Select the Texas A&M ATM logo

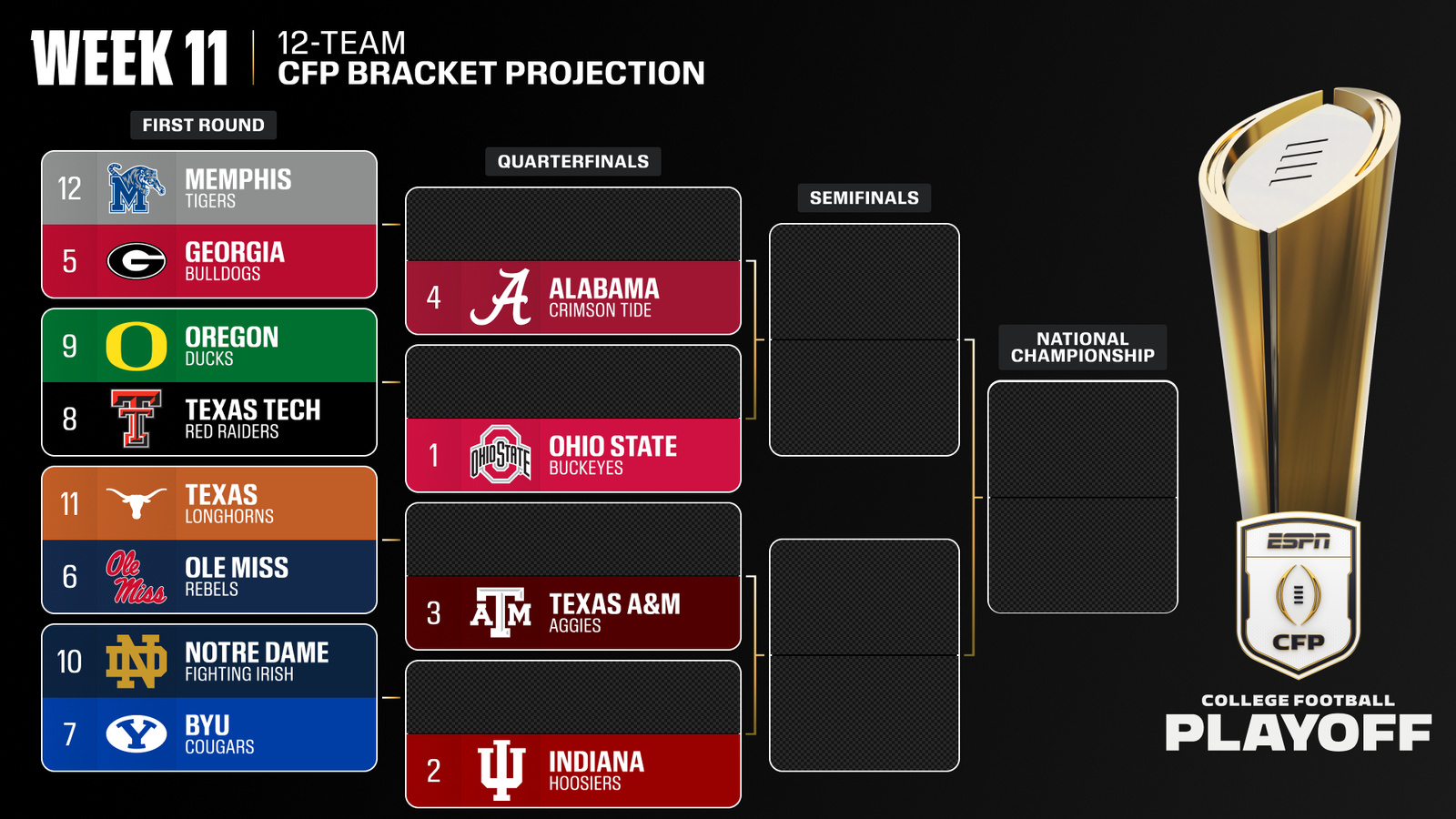click(x=500, y=612)
